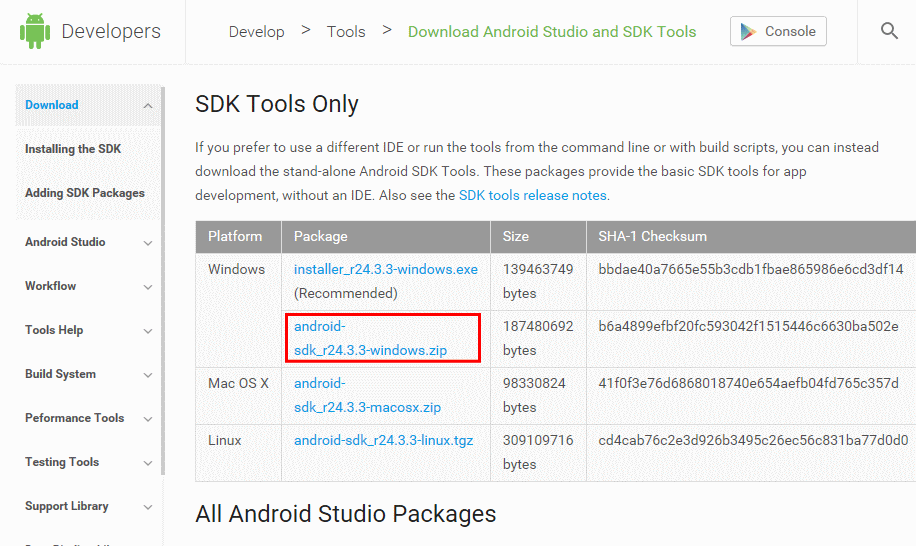This screenshot has height=546, width=916.
Task: Click the Download Android Studio breadcrumb
Action: (x=551, y=32)
